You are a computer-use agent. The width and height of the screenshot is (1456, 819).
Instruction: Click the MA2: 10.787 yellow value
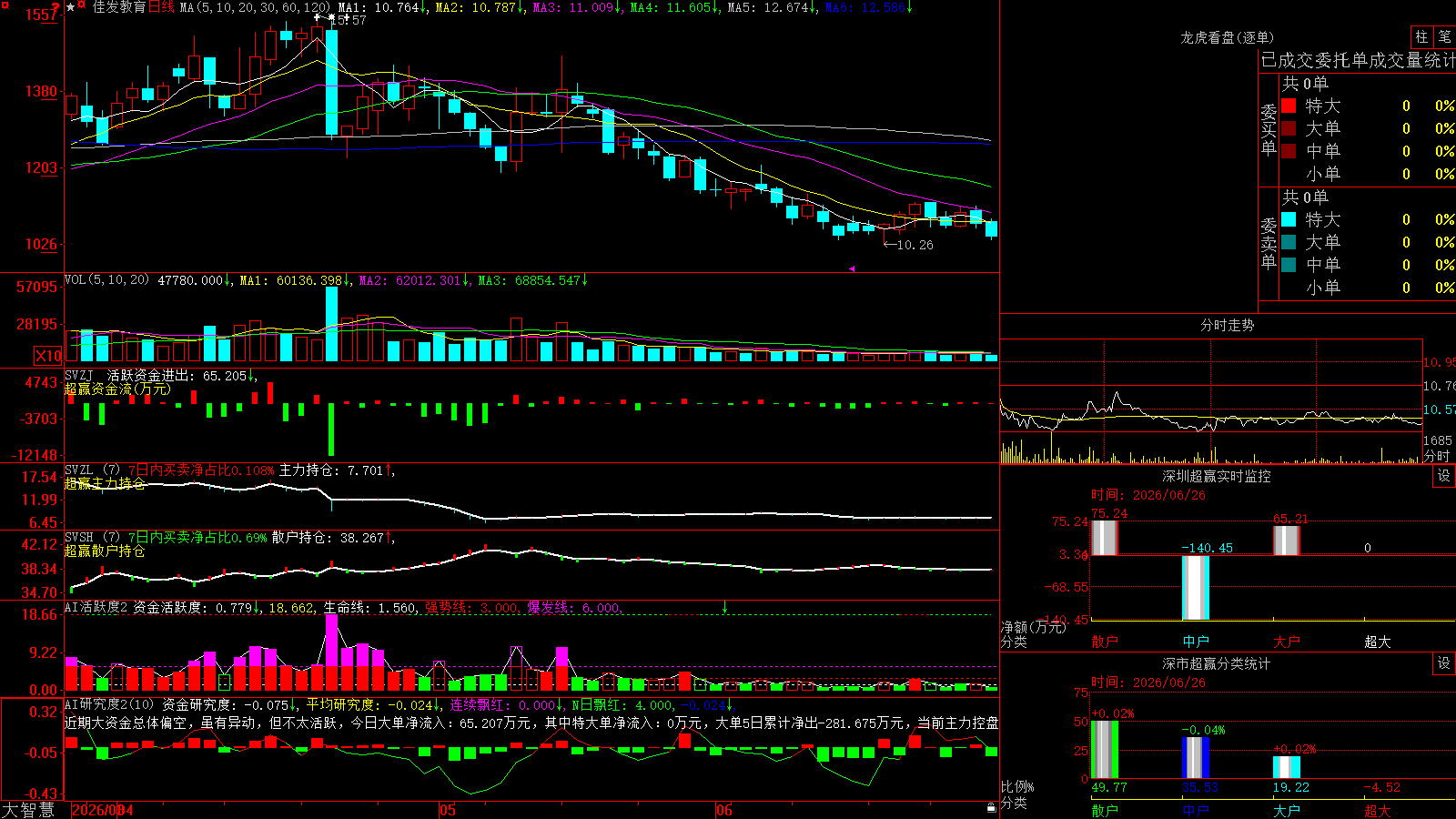pyautogui.click(x=479, y=7)
